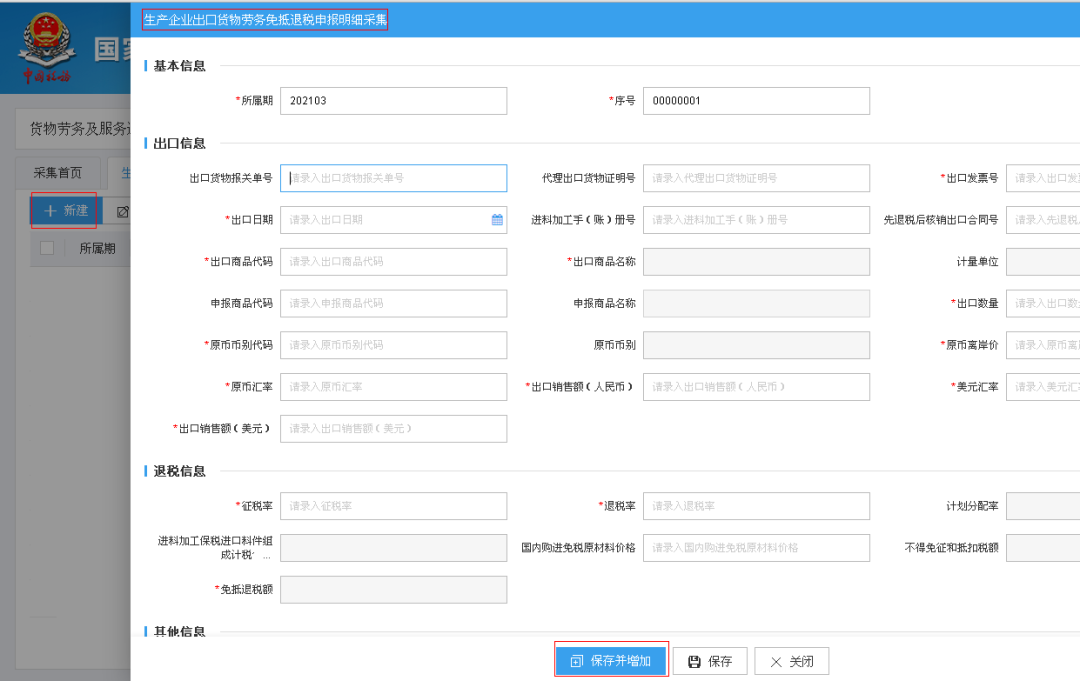Click the 所属期 field showing 202103
This screenshot has width=1080, height=681.
(x=393, y=100)
